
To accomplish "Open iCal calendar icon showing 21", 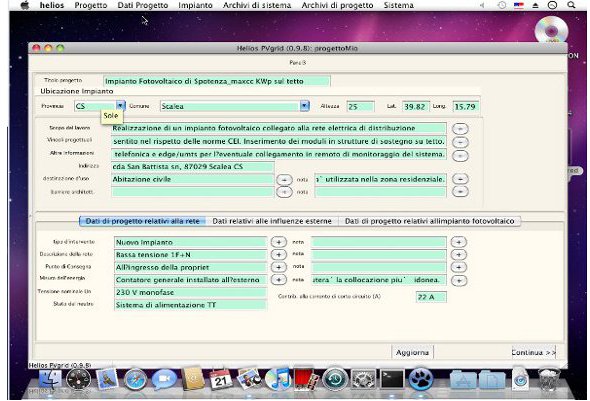I will (221, 380).
